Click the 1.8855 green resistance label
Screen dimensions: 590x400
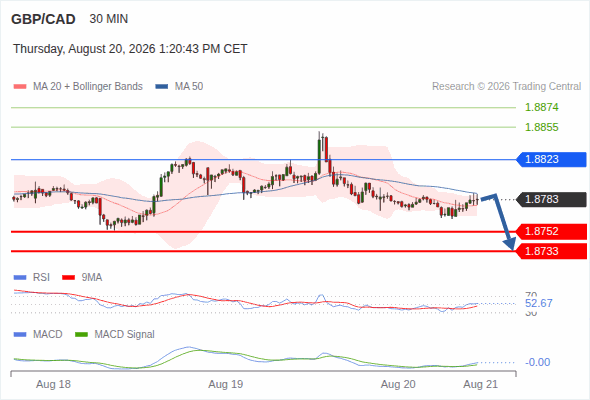point(541,128)
